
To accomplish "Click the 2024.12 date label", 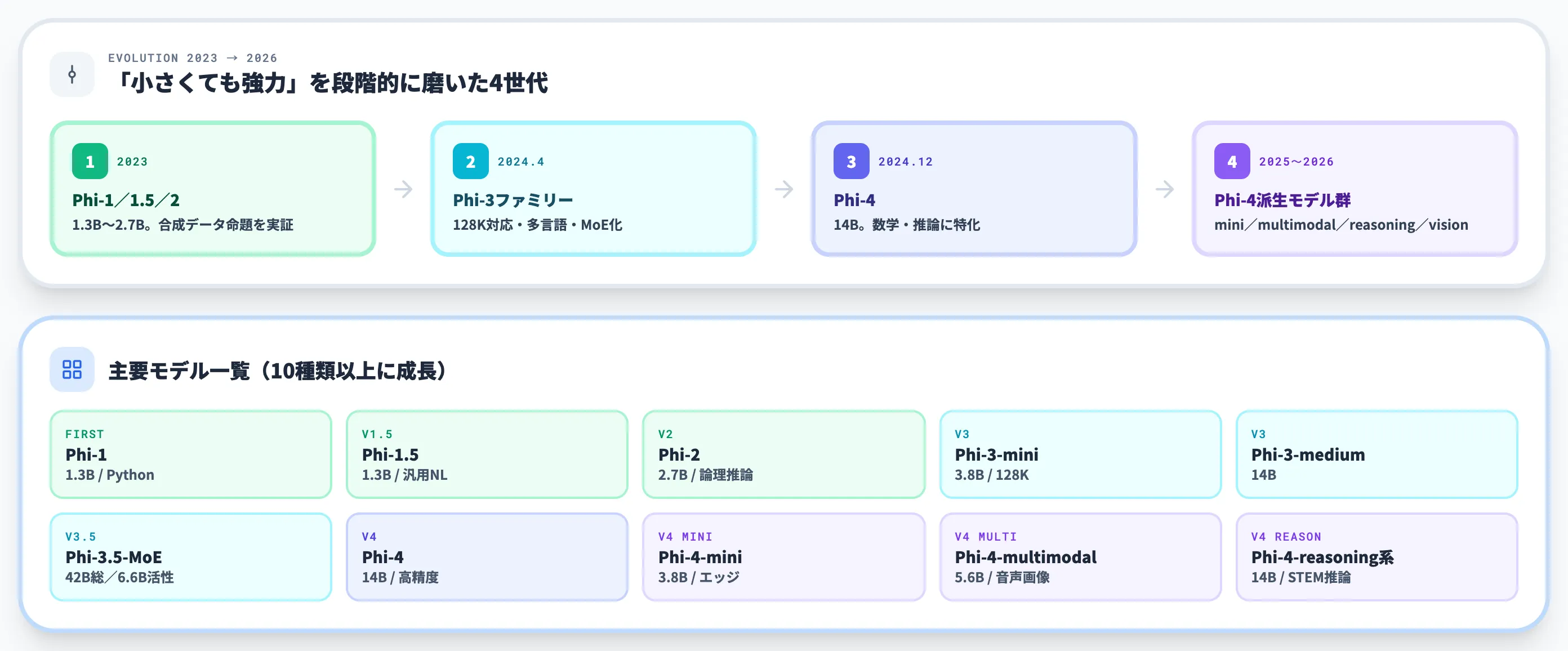I will point(905,161).
